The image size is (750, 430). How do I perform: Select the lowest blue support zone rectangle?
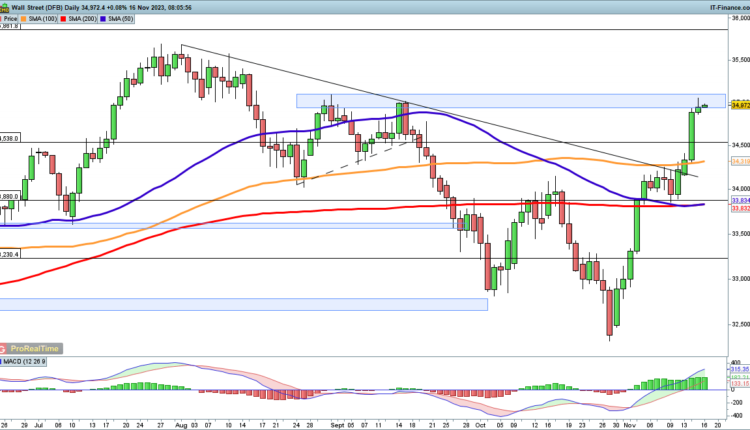tap(243, 304)
